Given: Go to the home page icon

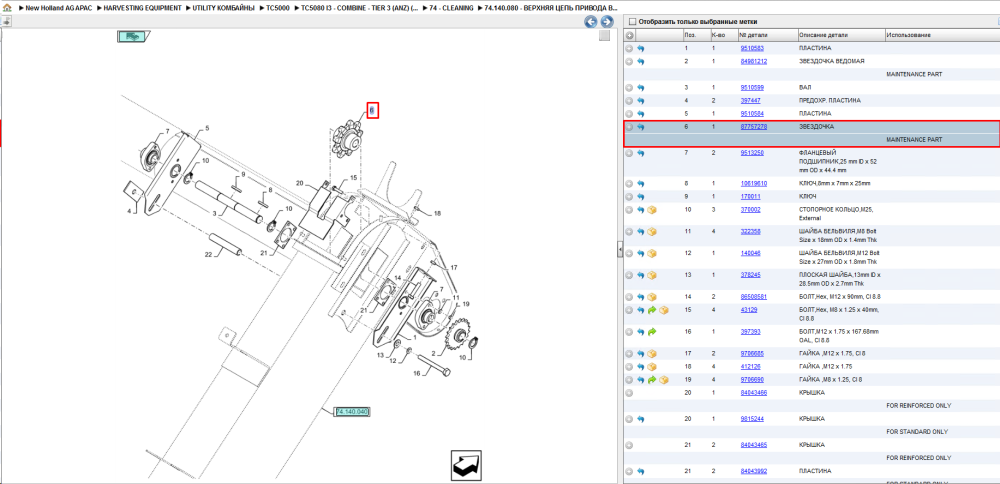Looking at the screenshot, I should (x=6, y=8).
